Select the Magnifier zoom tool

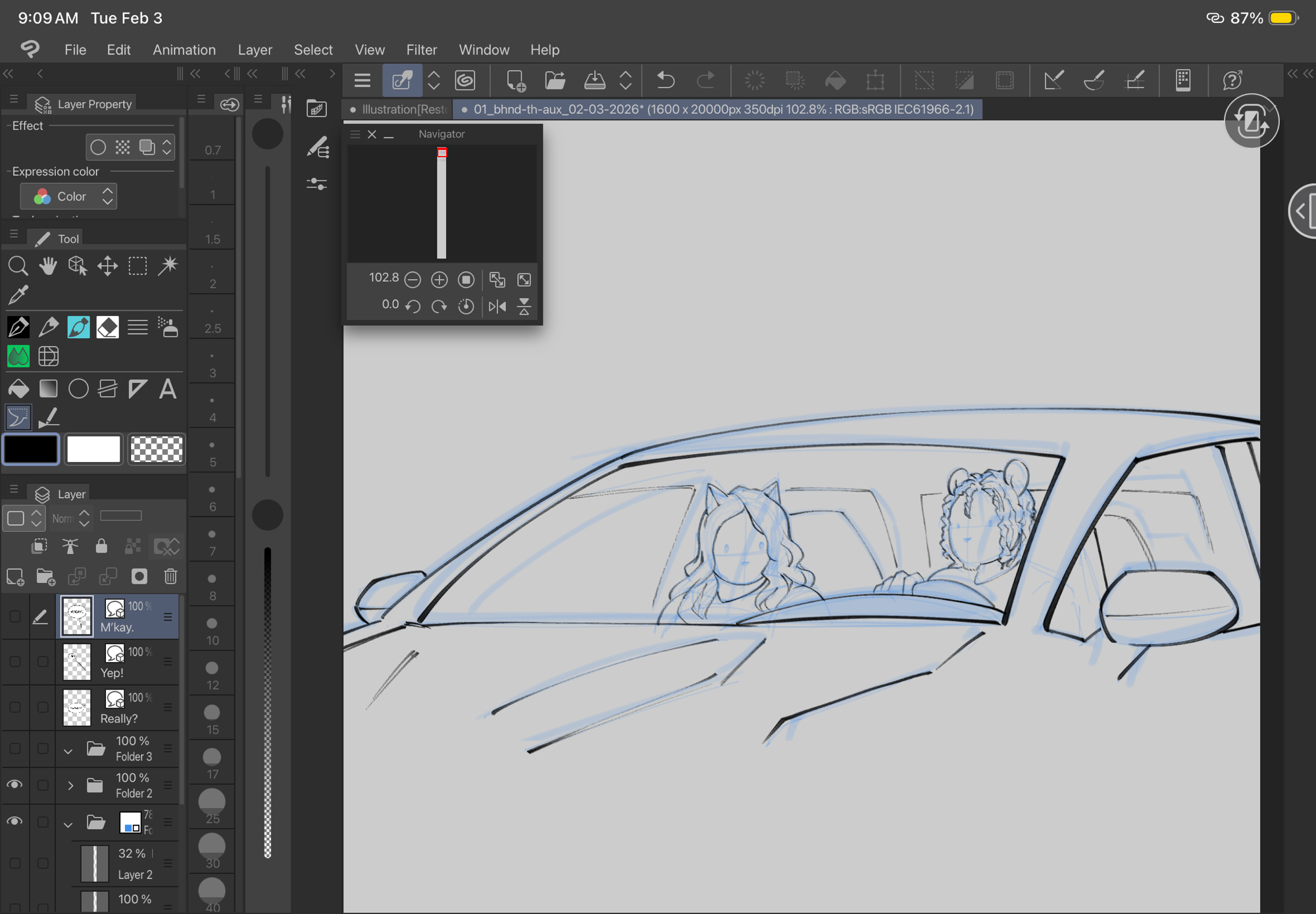pyautogui.click(x=18, y=266)
